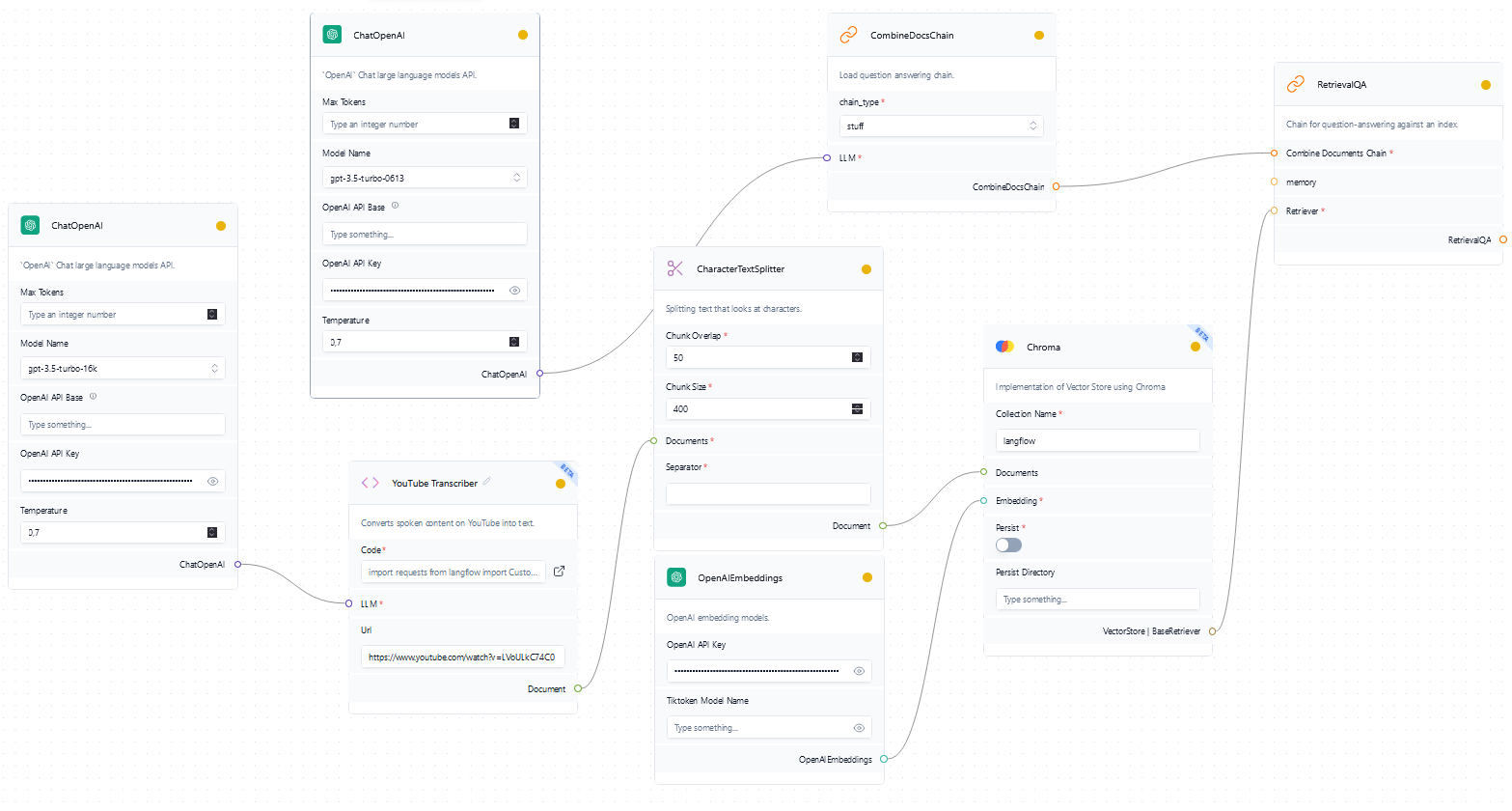The image size is (1512, 811).
Task: Click the Documents input handle on CharacterTextSplitter
Action: tap(653, 440)
